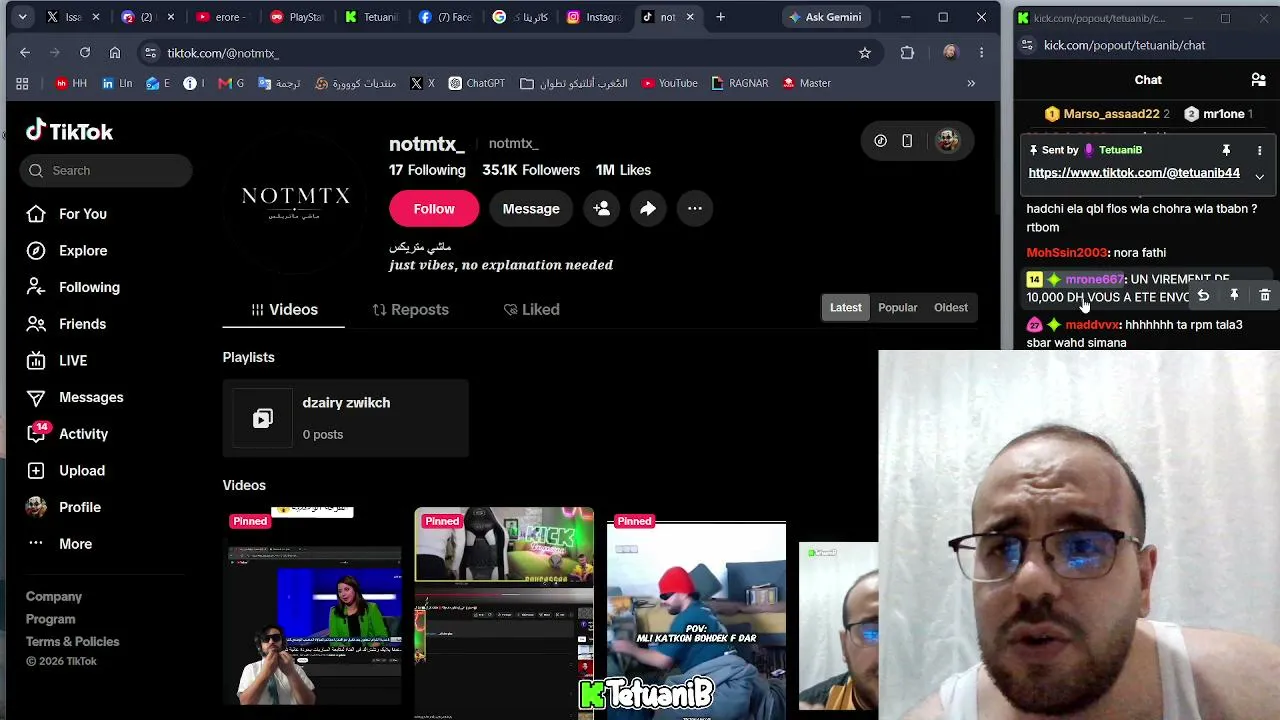Viewport: 1280px width, 720px height.
Task: Open Terms & Policies footer link
Action: point(72,642)
